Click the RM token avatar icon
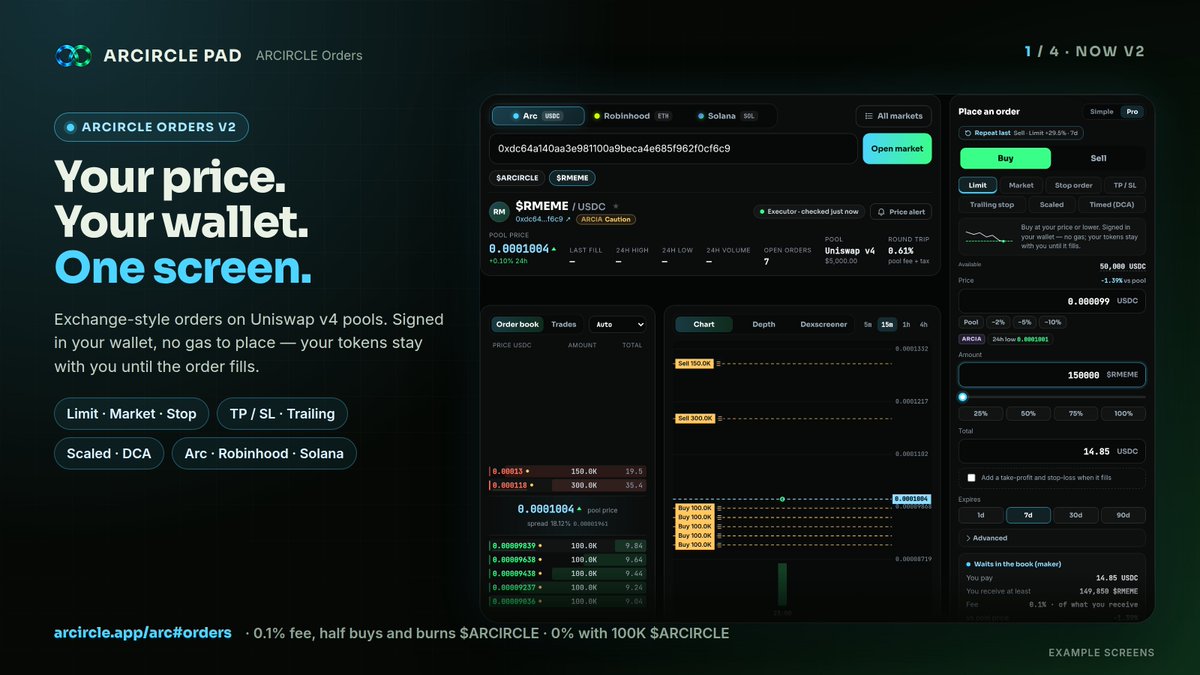The image size is (1200, 675). coord(499,212)
